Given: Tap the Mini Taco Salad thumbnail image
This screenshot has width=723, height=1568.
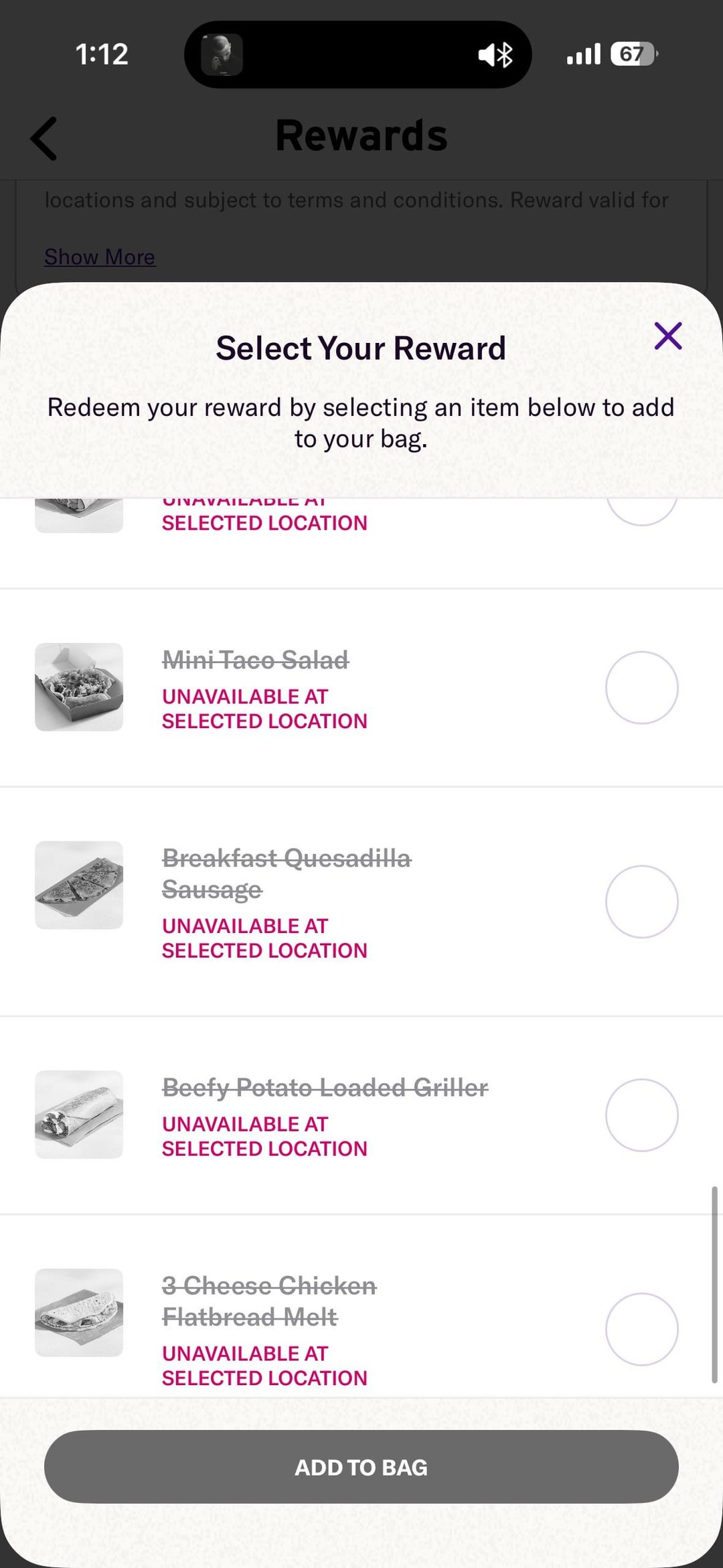Looking at the screenshot, I should coord(79,687).
